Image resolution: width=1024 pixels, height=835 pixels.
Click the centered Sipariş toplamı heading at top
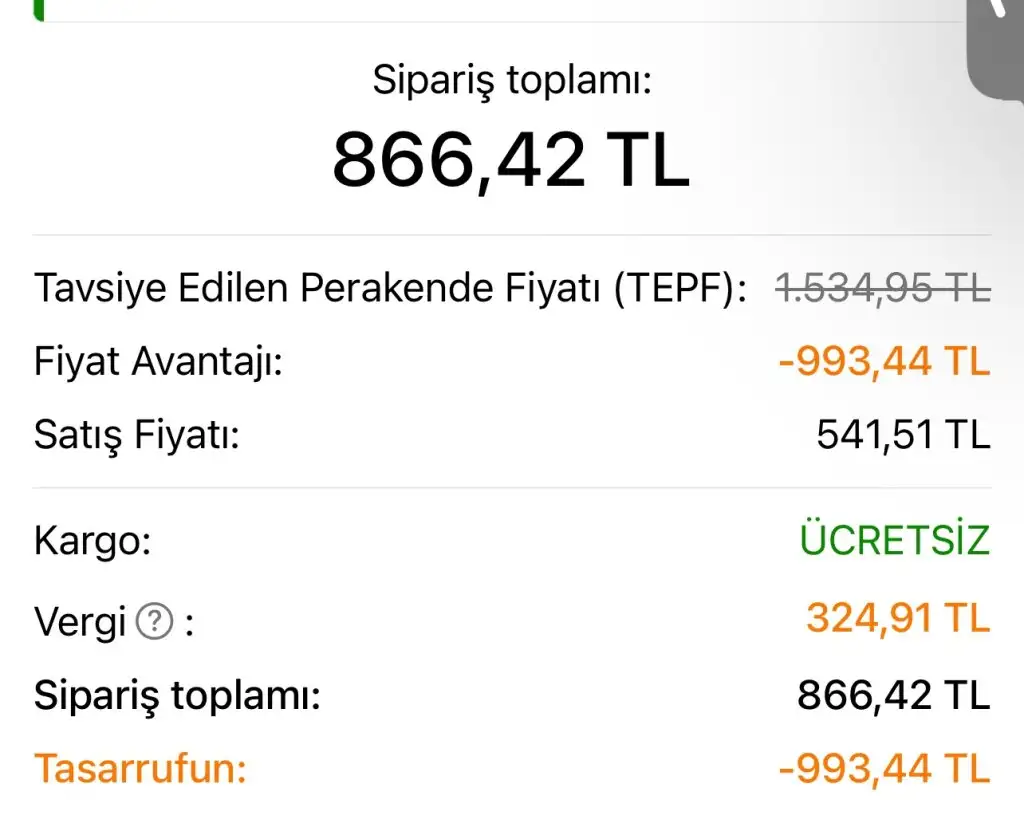tap(511, 80)
